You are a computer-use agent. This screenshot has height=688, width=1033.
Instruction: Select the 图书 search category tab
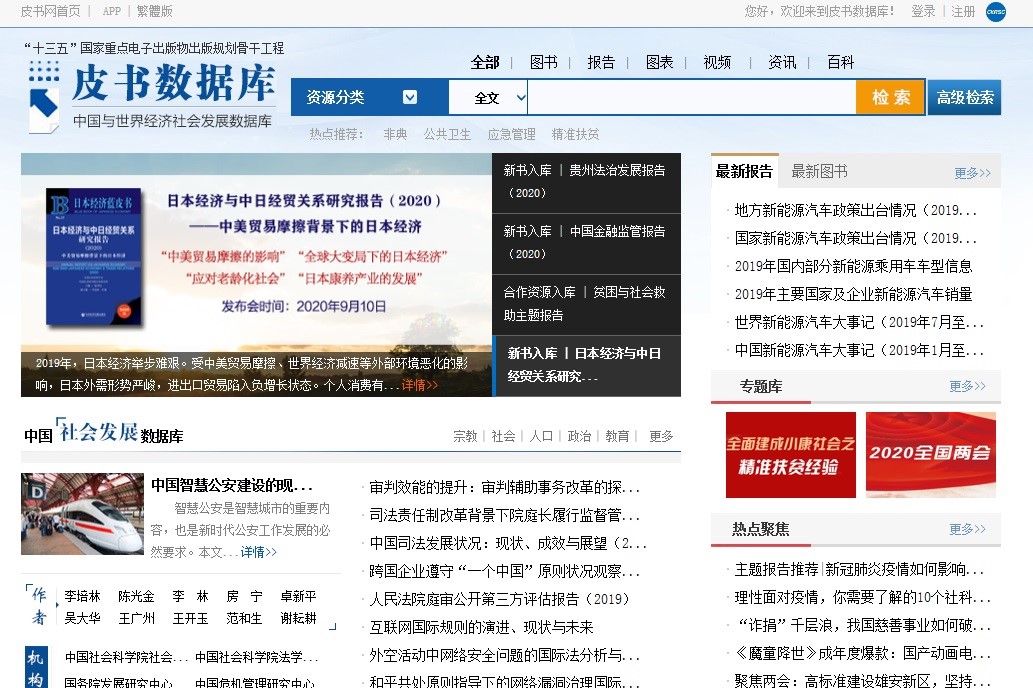coord(544,62)
